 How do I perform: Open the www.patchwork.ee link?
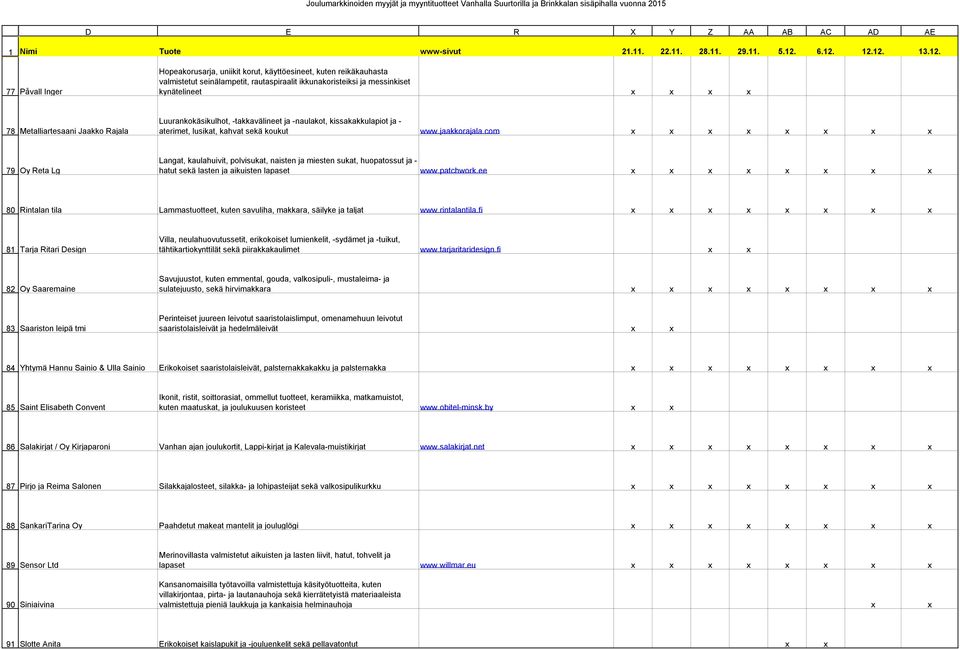coord(453,170)
